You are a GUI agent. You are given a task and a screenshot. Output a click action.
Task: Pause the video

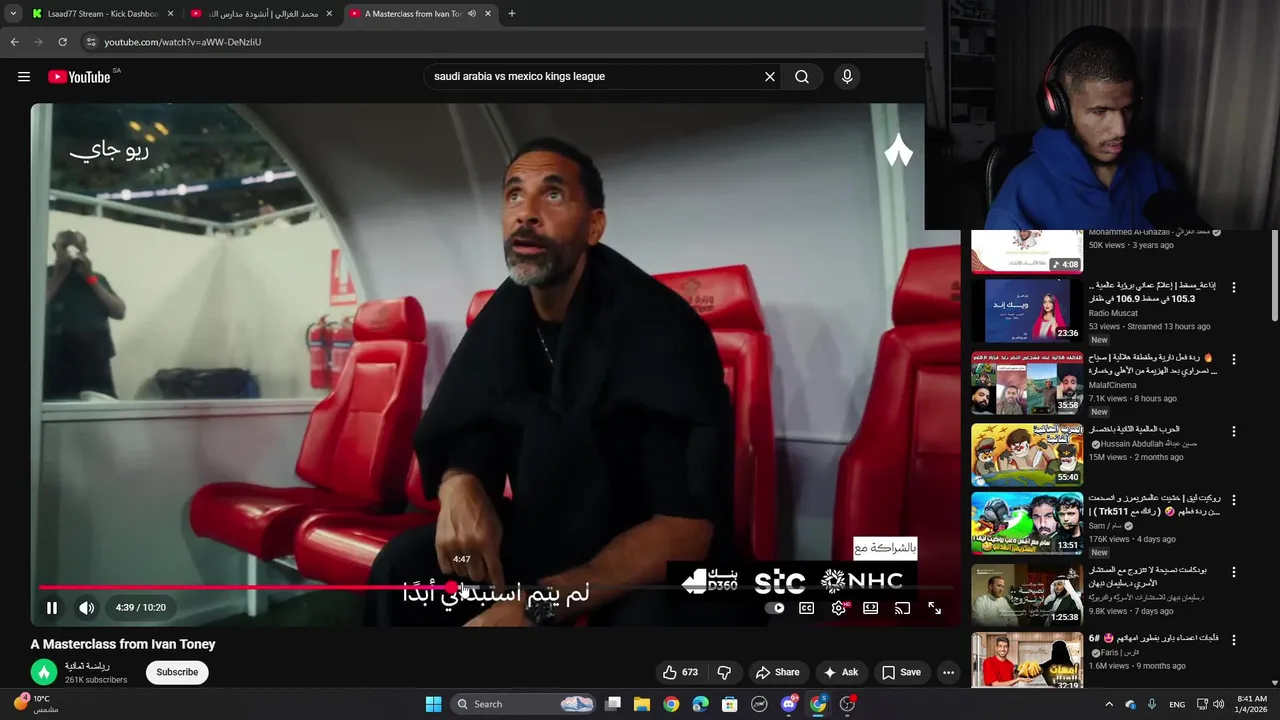tap(52, 607)
